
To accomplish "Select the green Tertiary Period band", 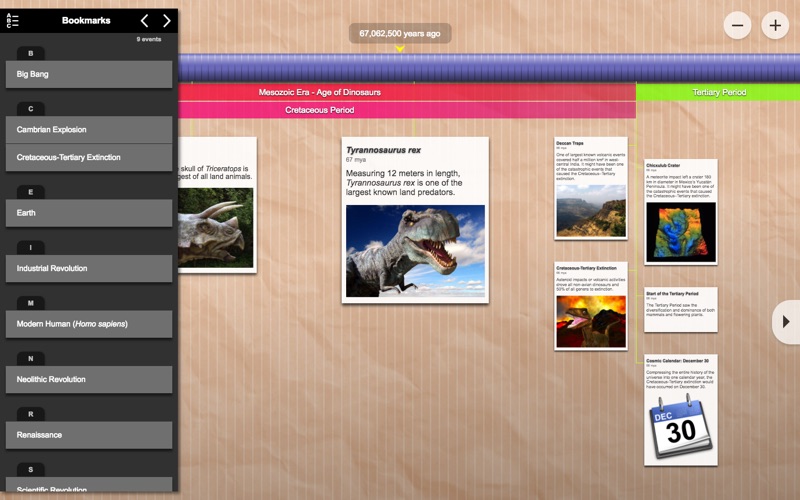I will click(718, 92).
